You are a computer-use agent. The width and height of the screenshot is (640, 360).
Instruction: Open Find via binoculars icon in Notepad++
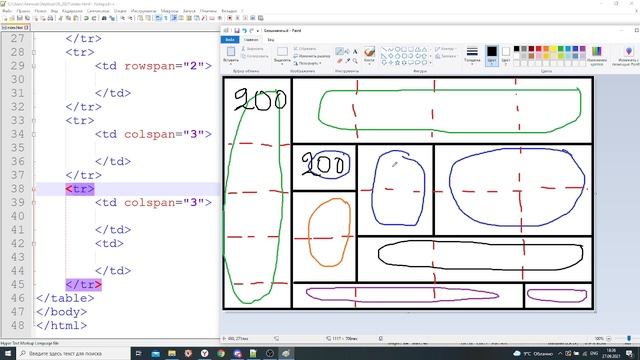[x=104, y=18]
